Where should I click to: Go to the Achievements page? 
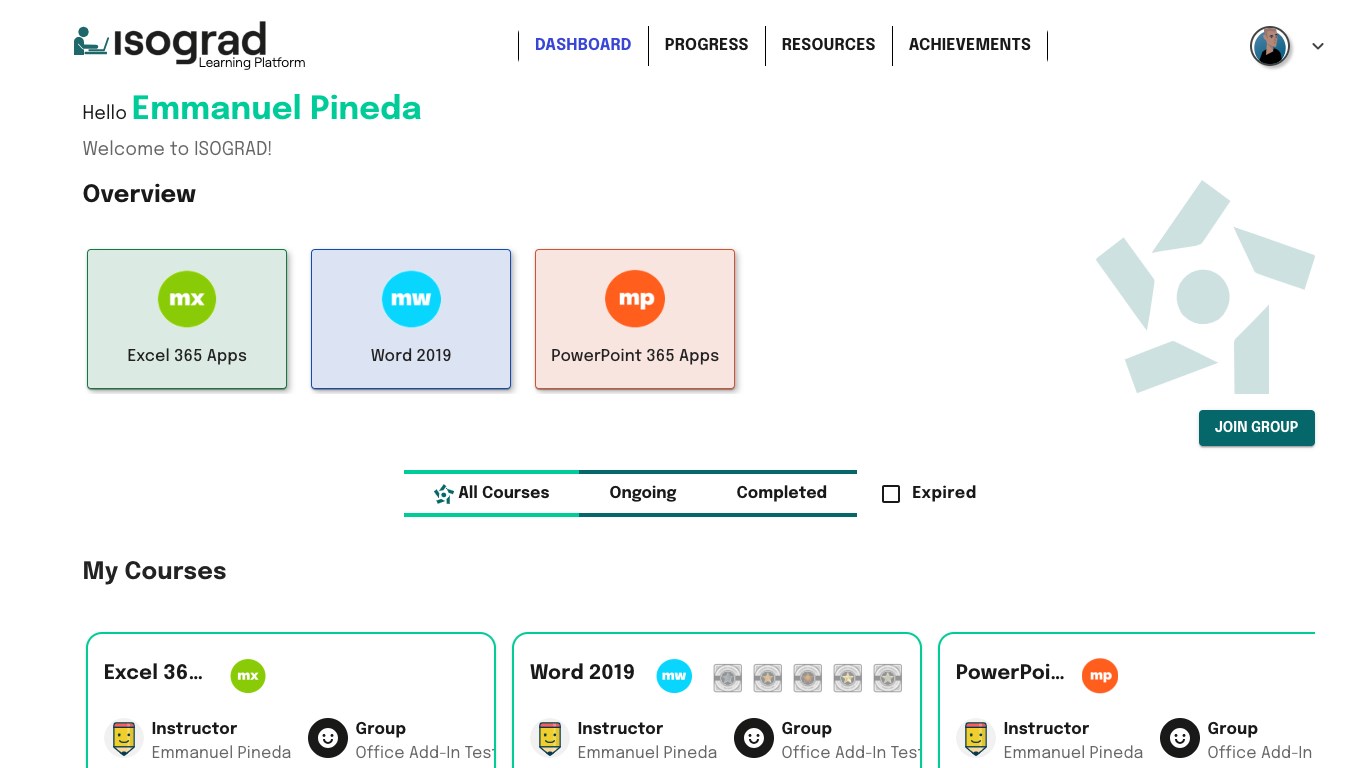click(969, 45)
